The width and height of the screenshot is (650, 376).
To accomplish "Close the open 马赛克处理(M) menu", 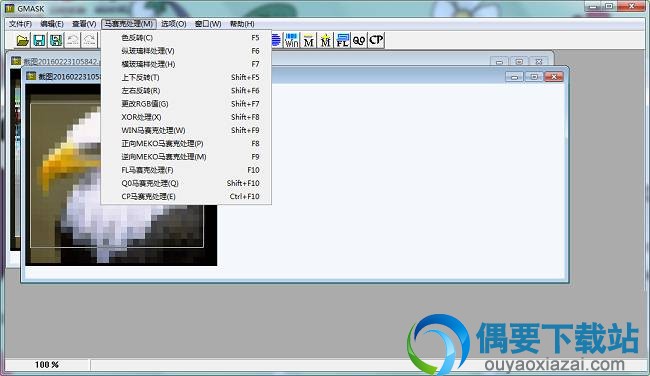I will 129,24.
